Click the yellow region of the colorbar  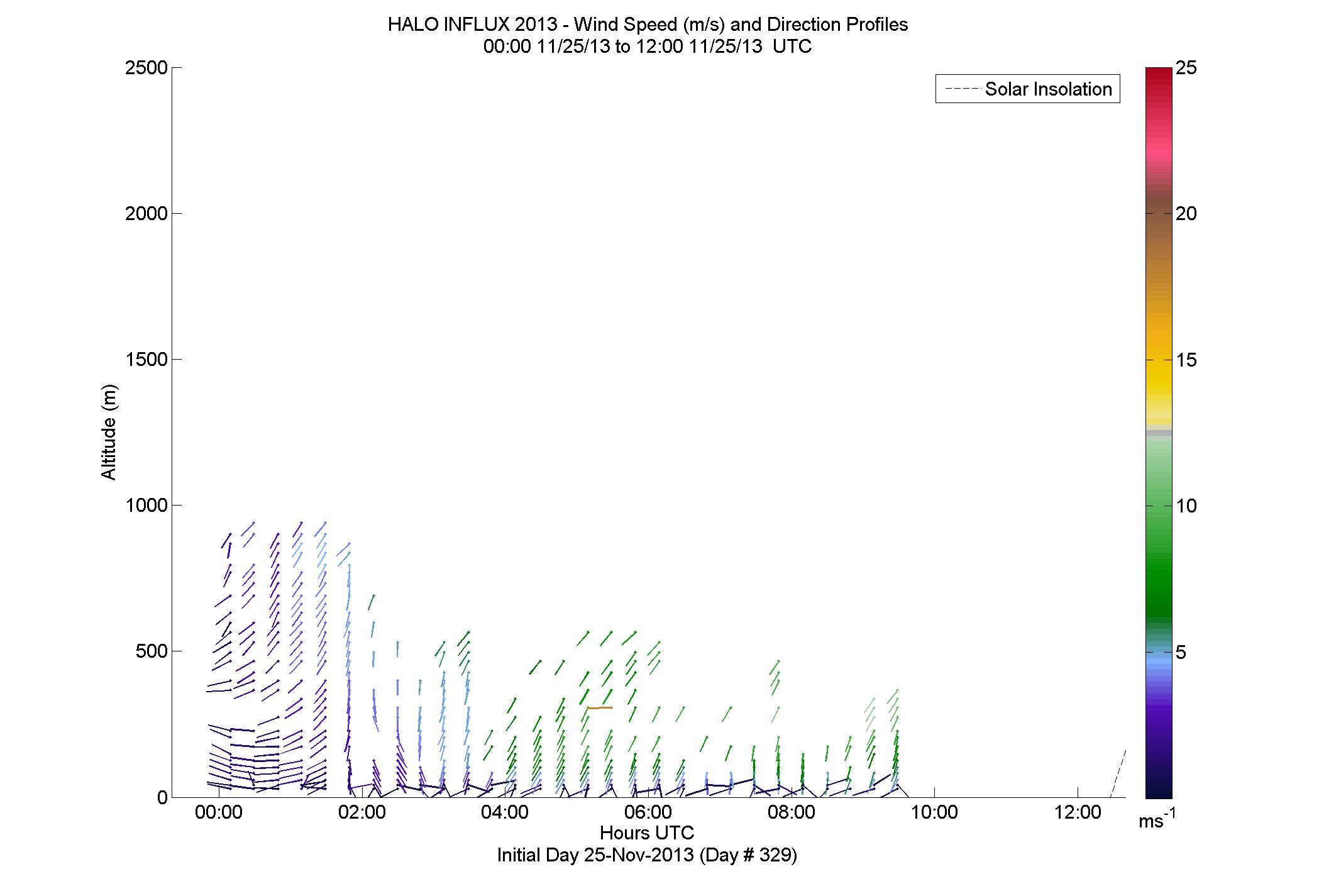click(x=1159, y=377)
